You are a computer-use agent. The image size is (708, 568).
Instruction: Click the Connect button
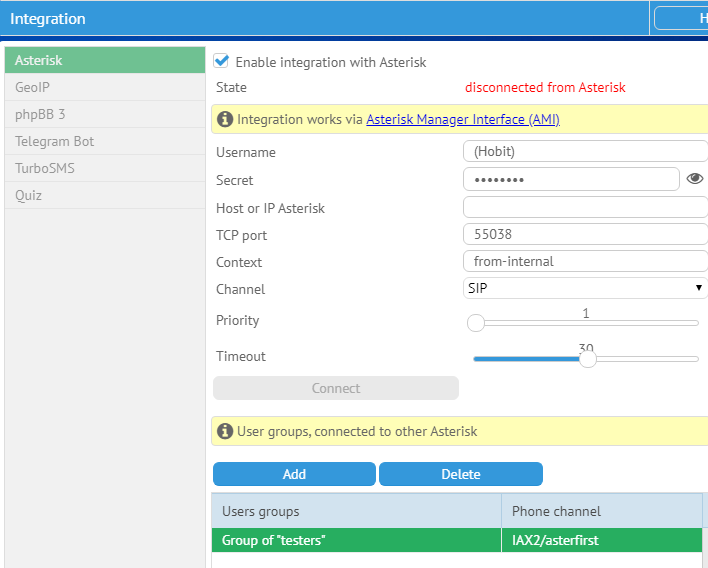336,388
